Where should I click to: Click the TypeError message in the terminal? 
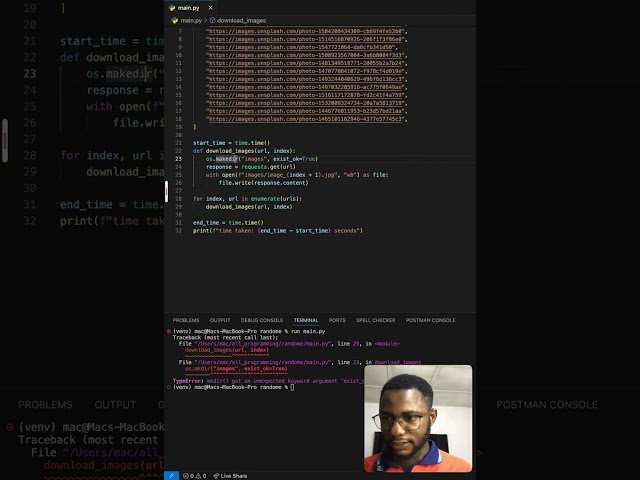coord(268,381)
